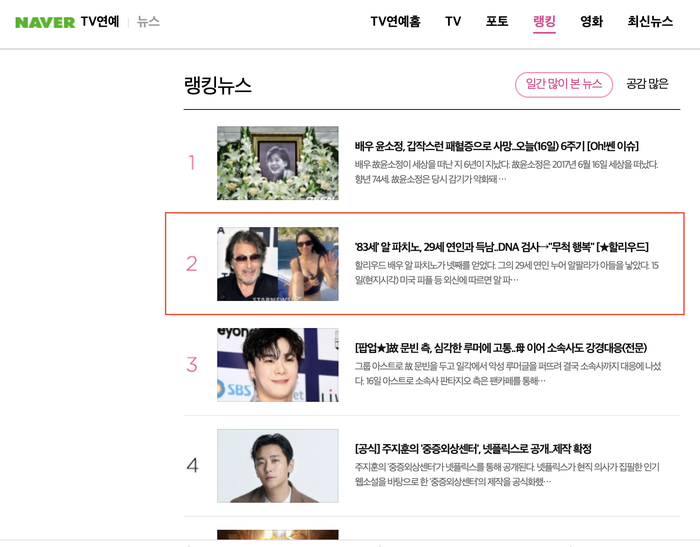The image size is (700, 547).
Task: Select the TV연예홈 menu item
Action: click(x=395, y=21)
